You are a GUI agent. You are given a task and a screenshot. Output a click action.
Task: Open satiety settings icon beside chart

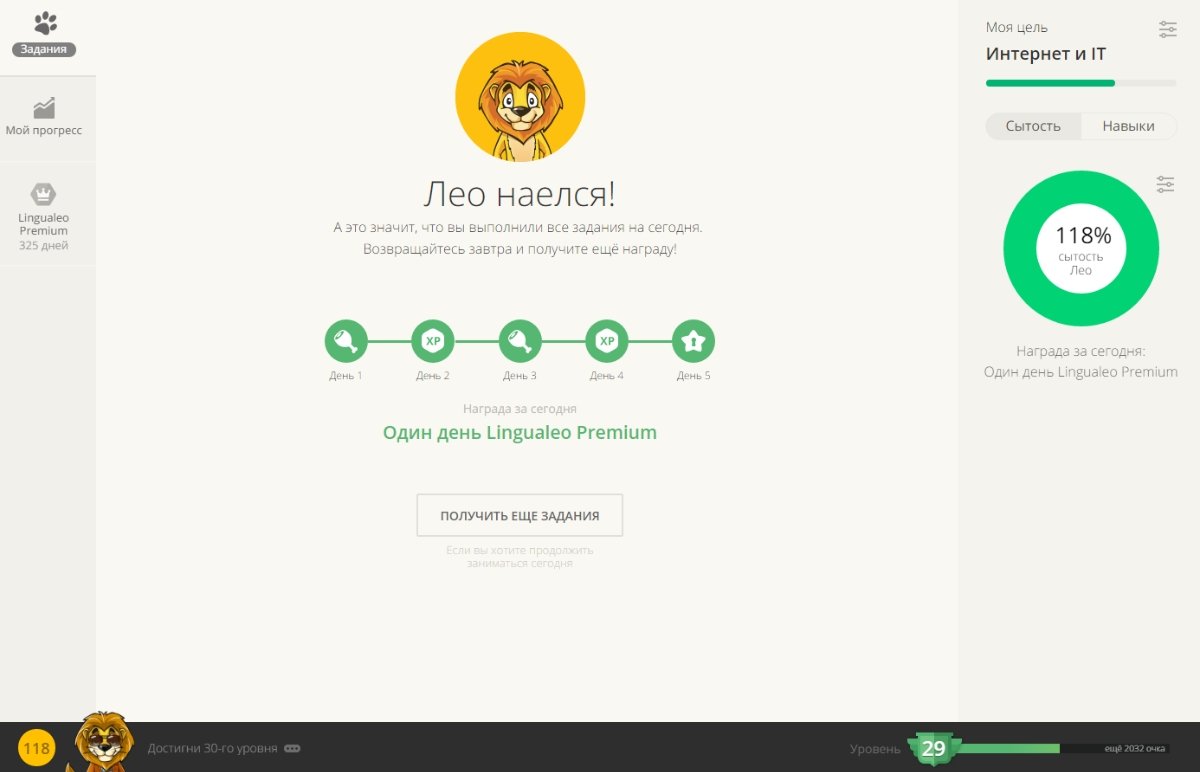tap(1165, 184)
